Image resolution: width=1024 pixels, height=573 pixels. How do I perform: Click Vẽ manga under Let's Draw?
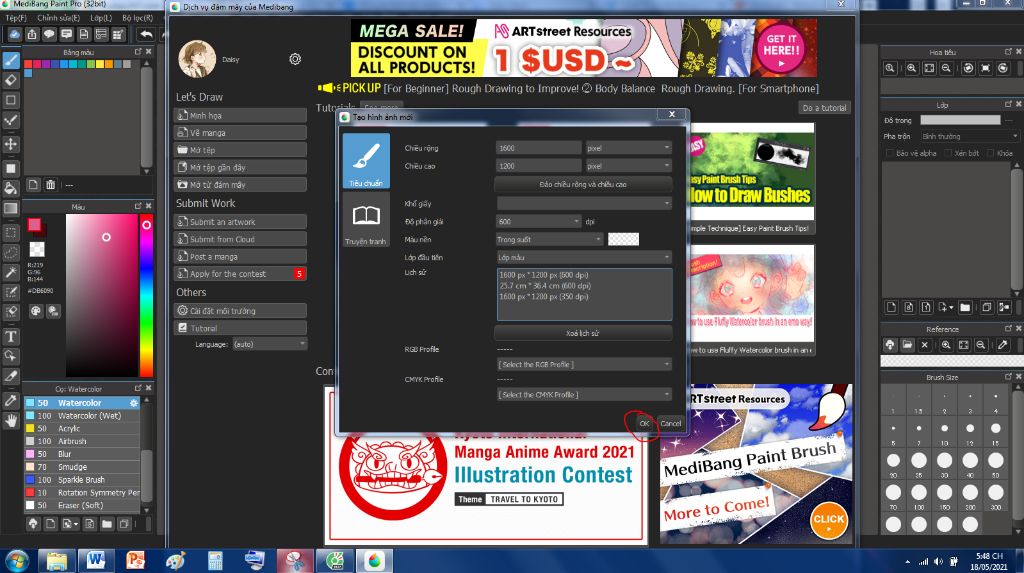coord(240,133)
